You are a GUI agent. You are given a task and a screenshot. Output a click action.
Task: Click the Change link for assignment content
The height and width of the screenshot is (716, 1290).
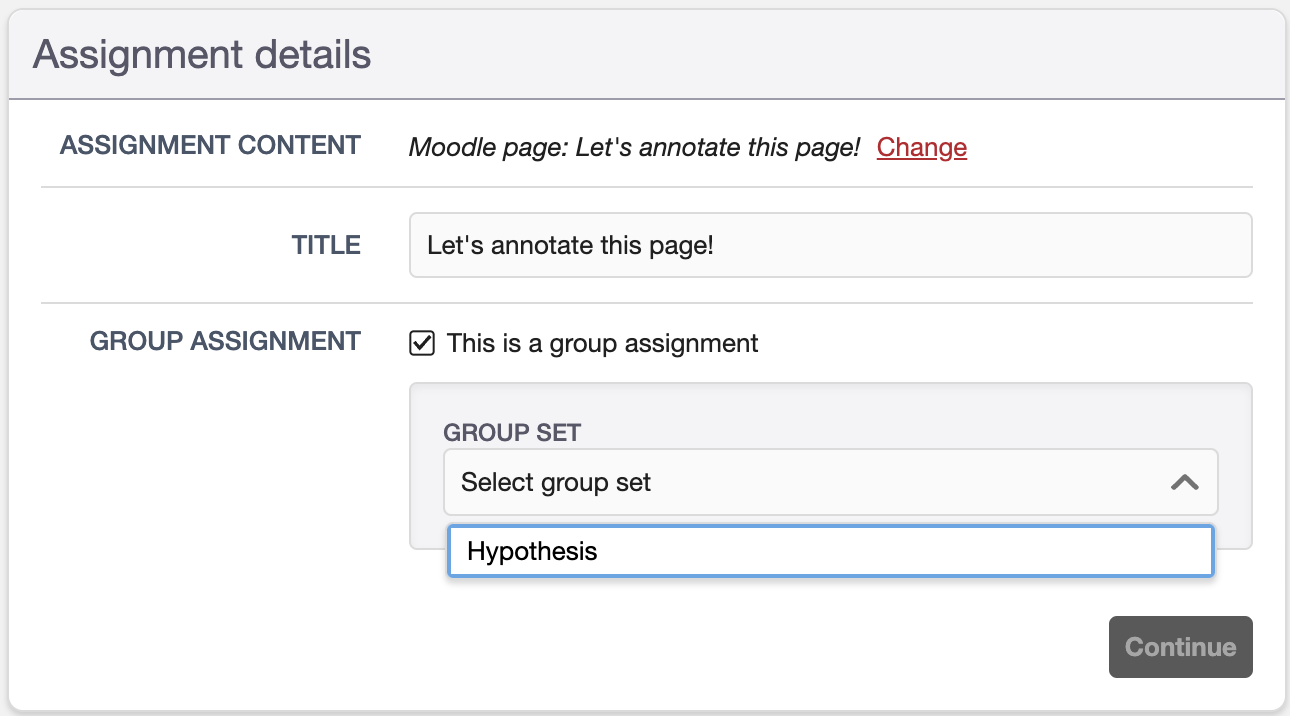921,148
